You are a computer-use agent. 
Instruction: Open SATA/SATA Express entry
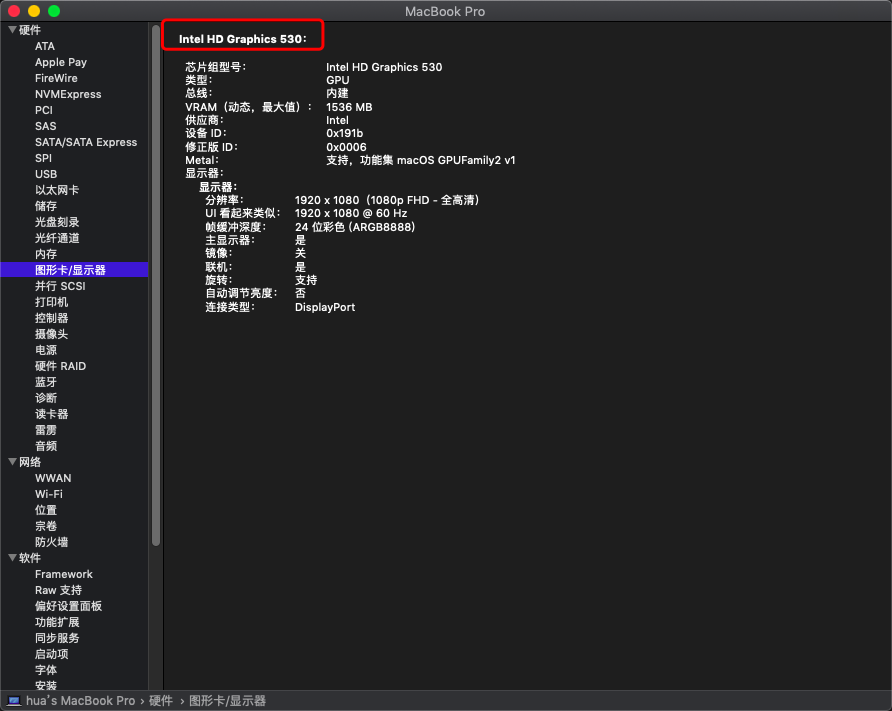pos(86,142)
